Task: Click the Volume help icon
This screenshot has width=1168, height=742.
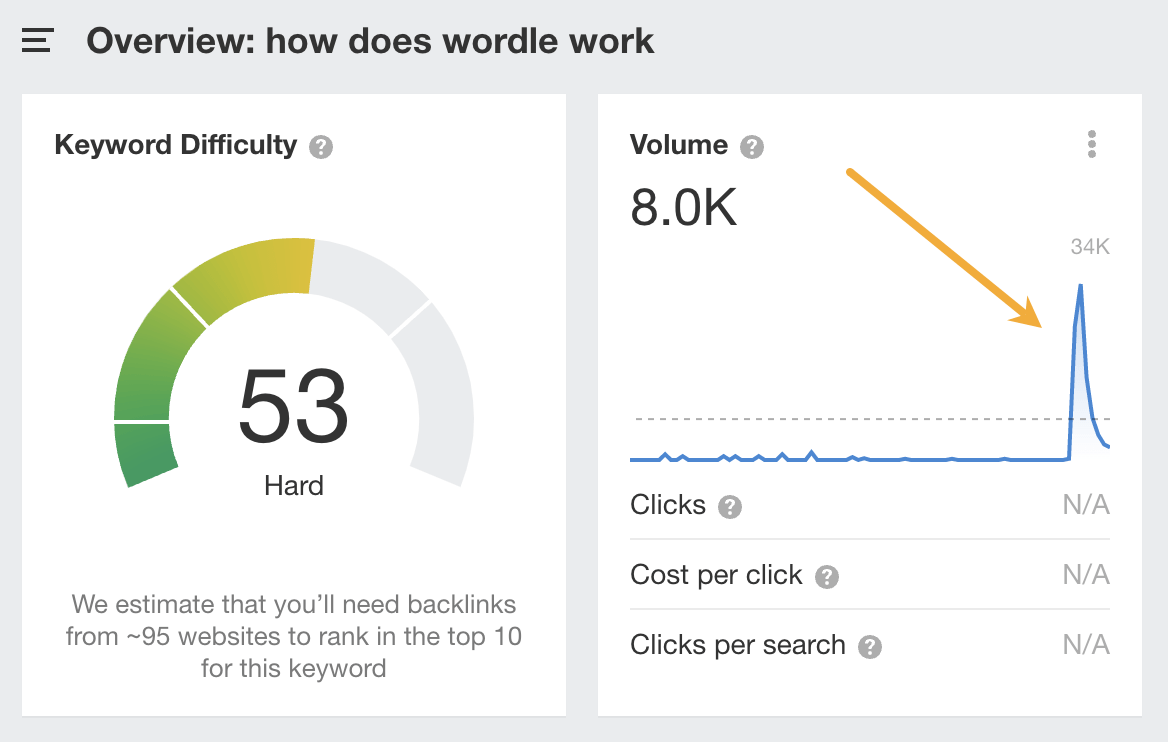Action: click(751, 146)
